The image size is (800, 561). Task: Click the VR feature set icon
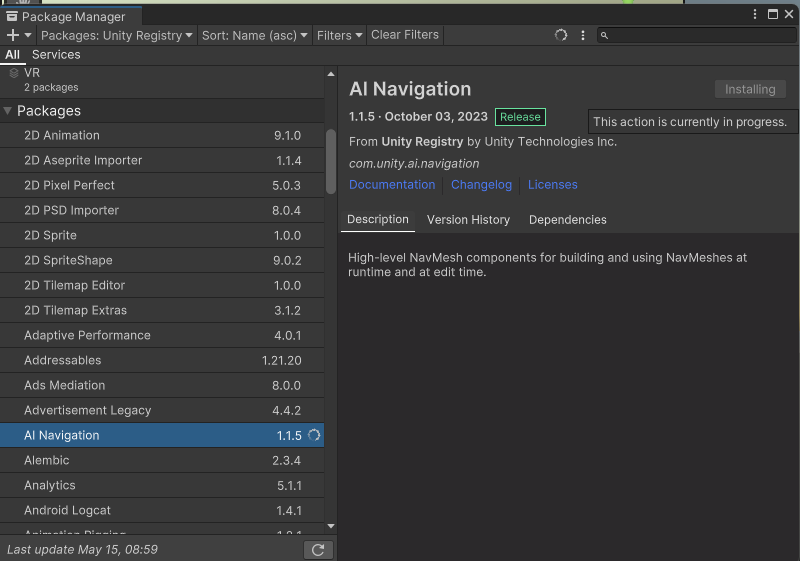[x=14, y=73]
